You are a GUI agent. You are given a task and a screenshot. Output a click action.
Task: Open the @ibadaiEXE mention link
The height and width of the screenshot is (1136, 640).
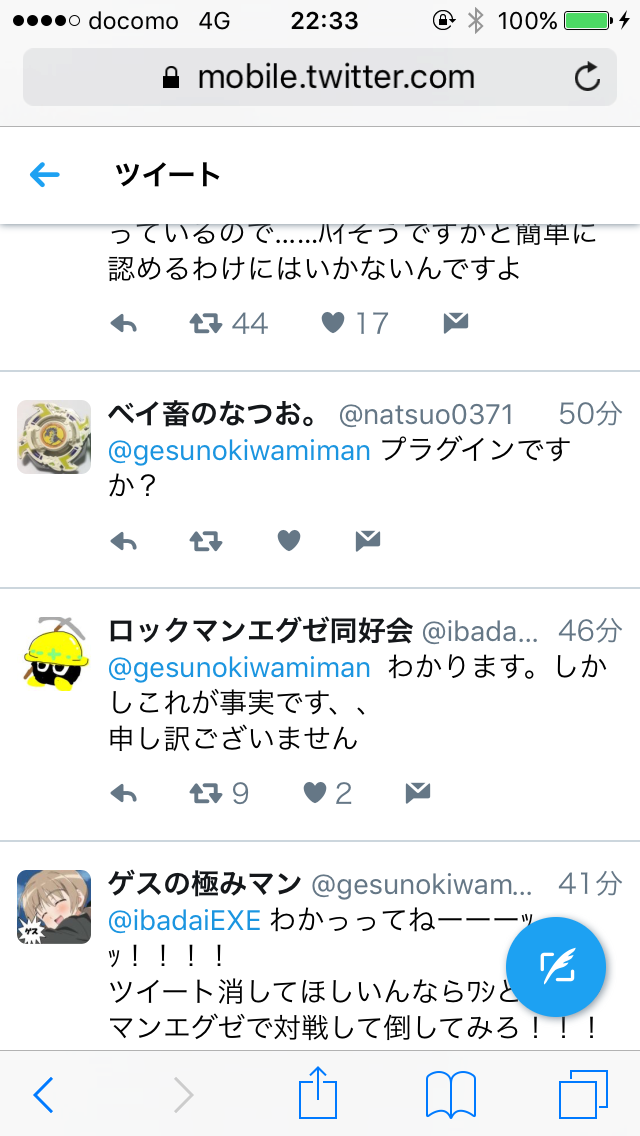click(184, 920)
